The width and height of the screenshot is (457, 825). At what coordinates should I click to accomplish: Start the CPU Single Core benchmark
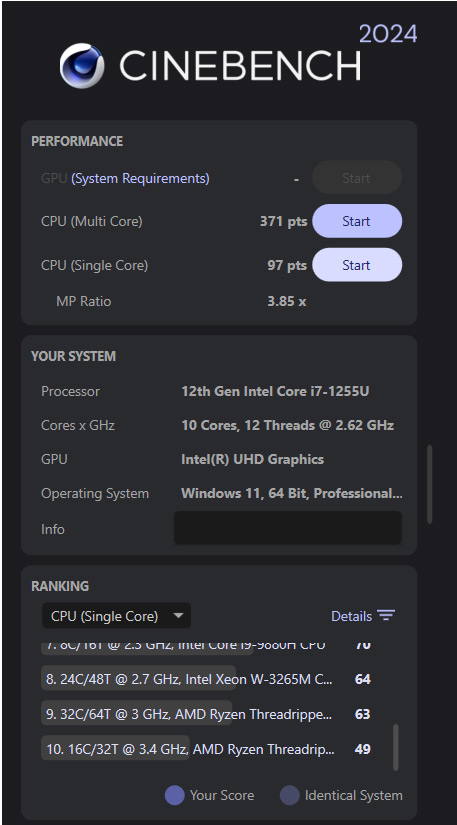pos(357,265)
